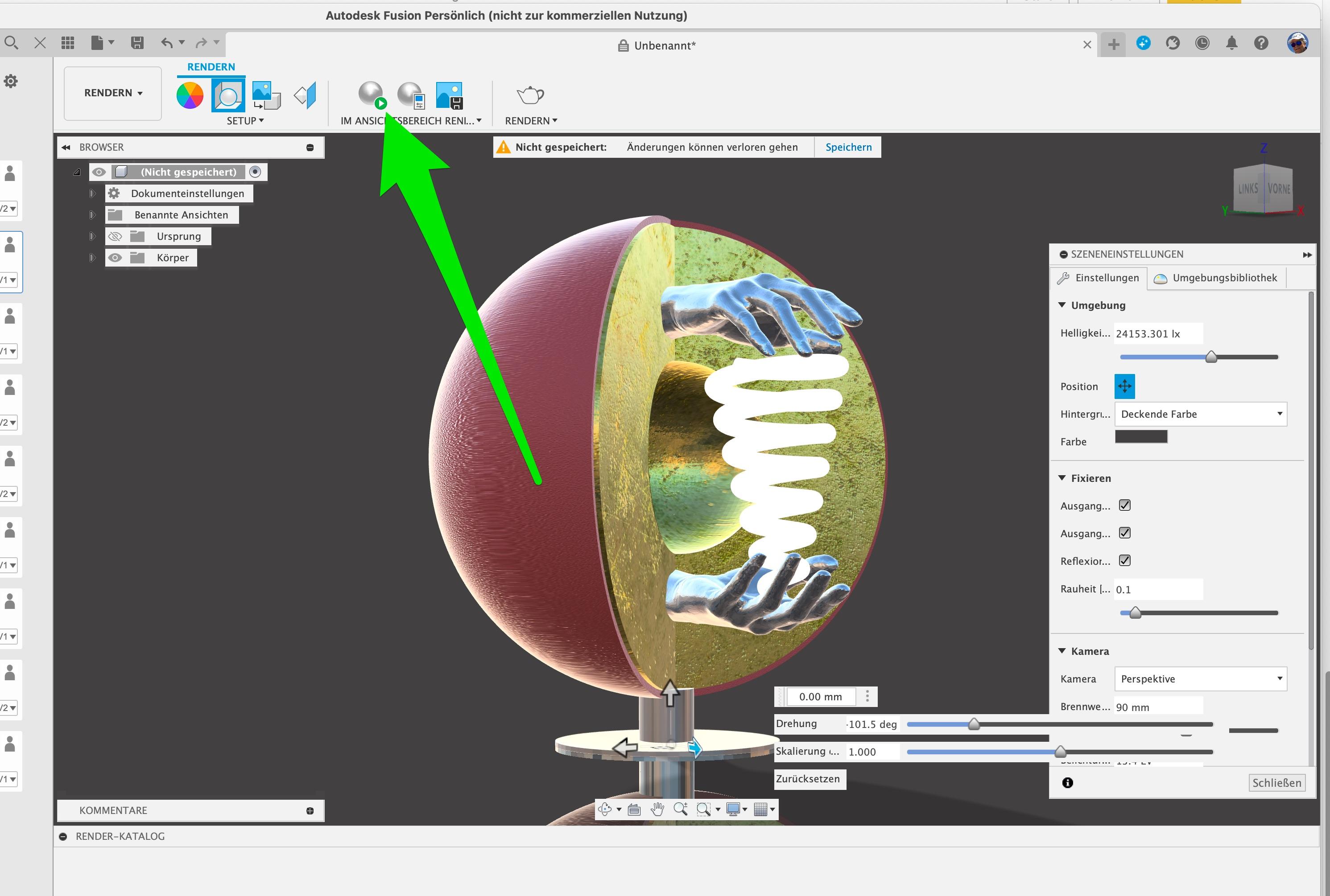The height and width of the screenshot is (896, 1330).
Task: Open job status clock icon
Action: pyautogui.click(x=1202, y=43)
